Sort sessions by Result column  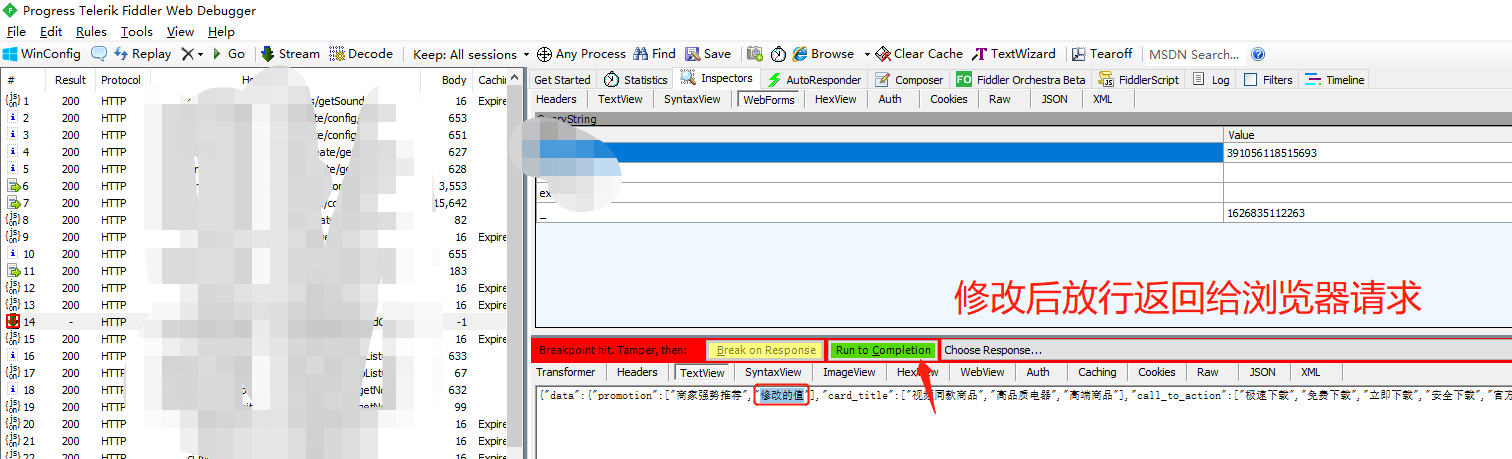coord(70,80)
